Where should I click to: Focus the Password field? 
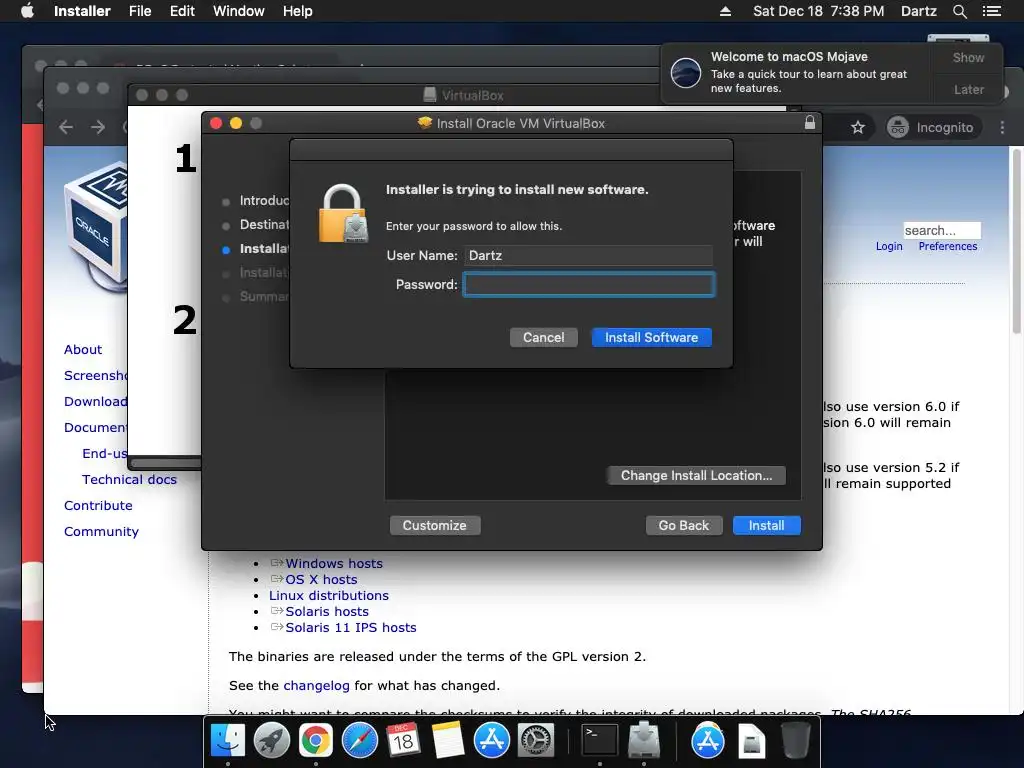coord(589,285)
